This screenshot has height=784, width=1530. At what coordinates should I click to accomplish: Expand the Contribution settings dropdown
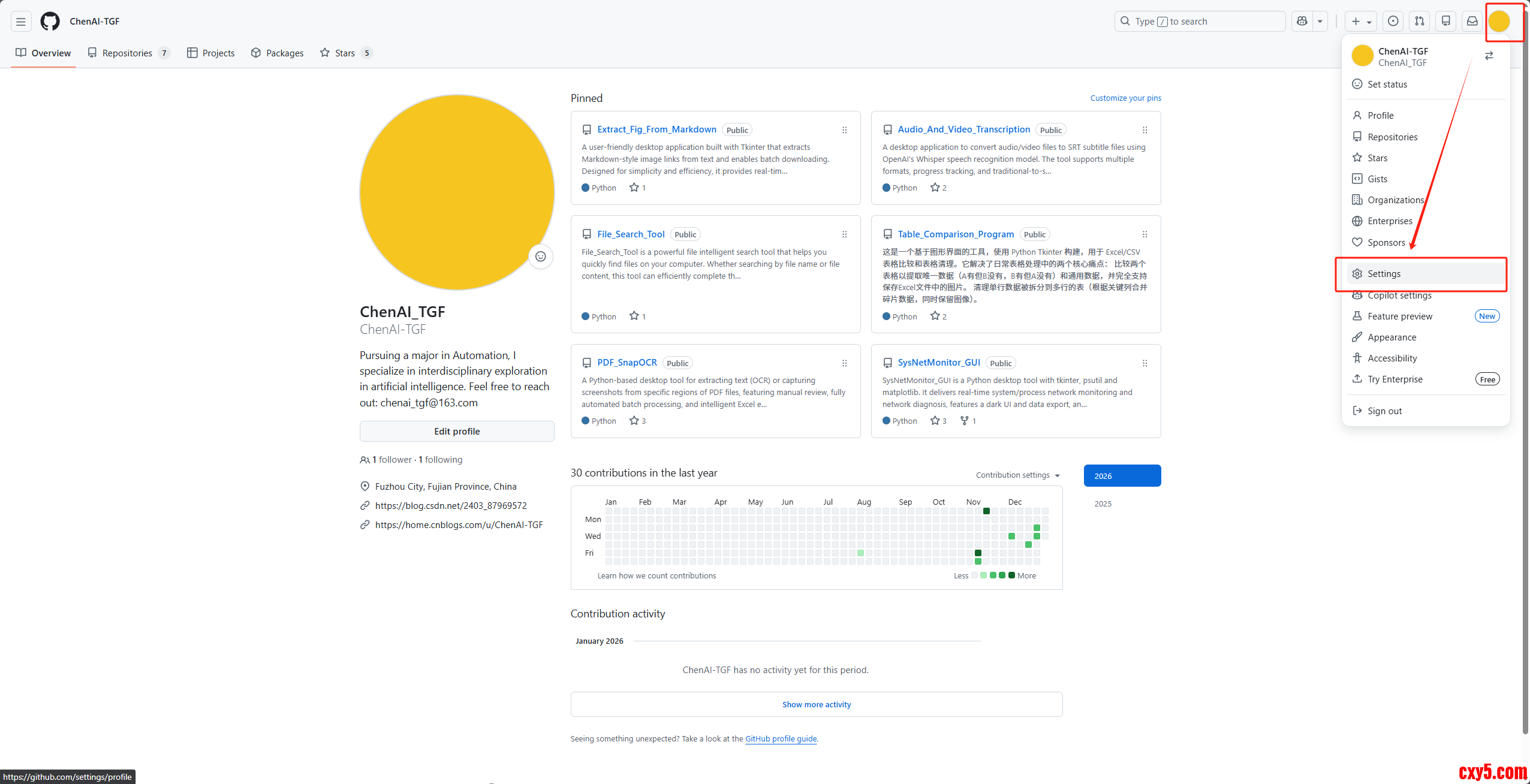pos(1017,475)
